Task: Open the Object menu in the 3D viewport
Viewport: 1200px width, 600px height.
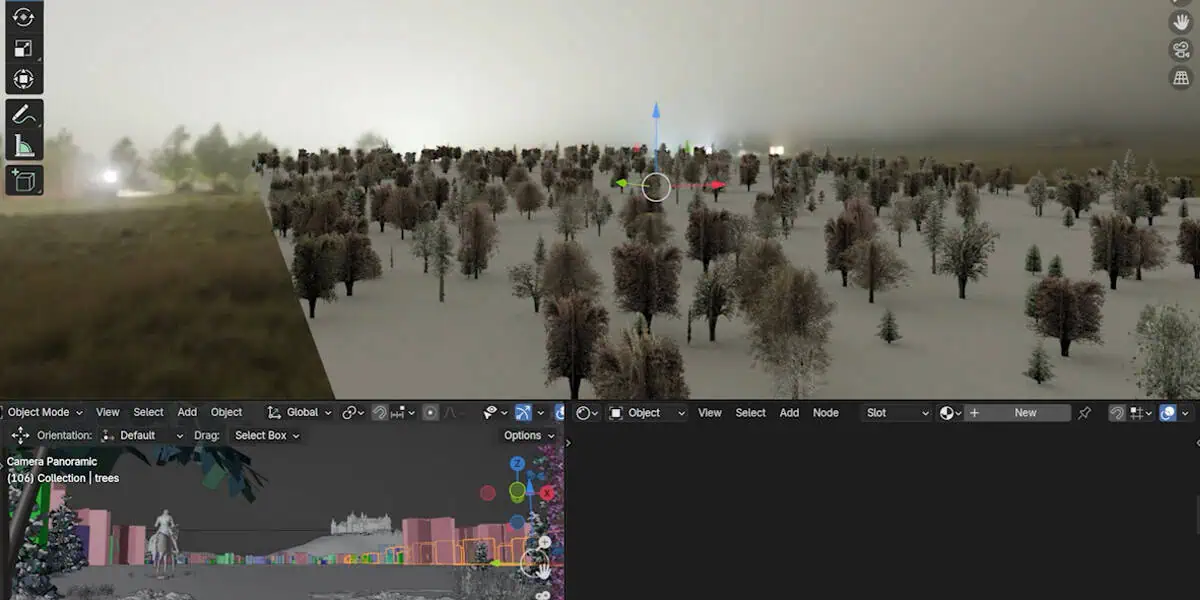Action: [226, 412]
